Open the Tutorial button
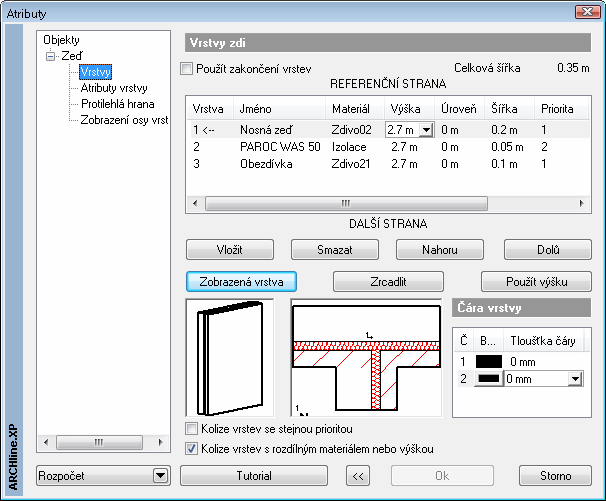Screen dimensions: 606x501 (x=254, y=475)
